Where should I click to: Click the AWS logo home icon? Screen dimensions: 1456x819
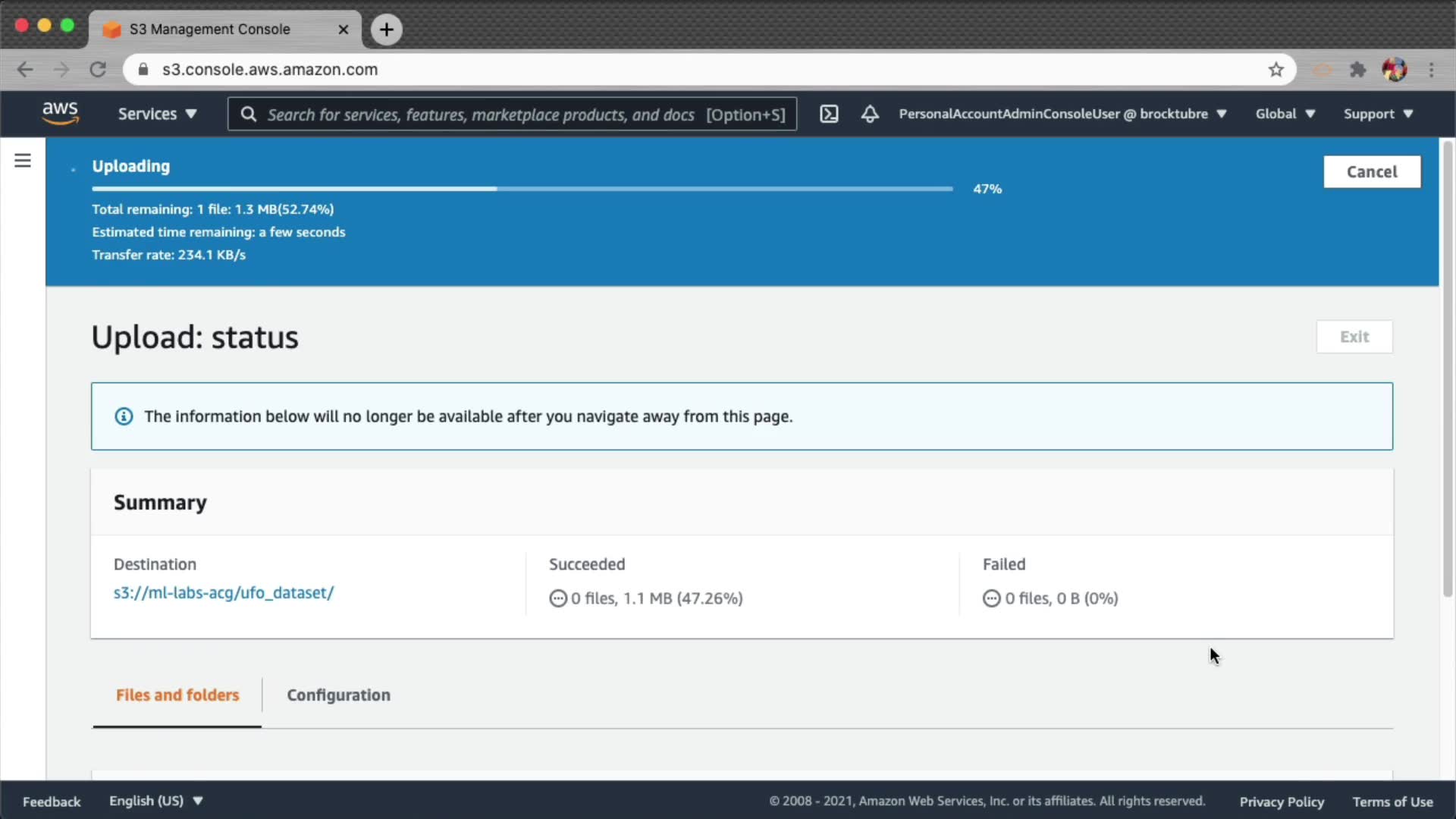click(x=60, y=113)
